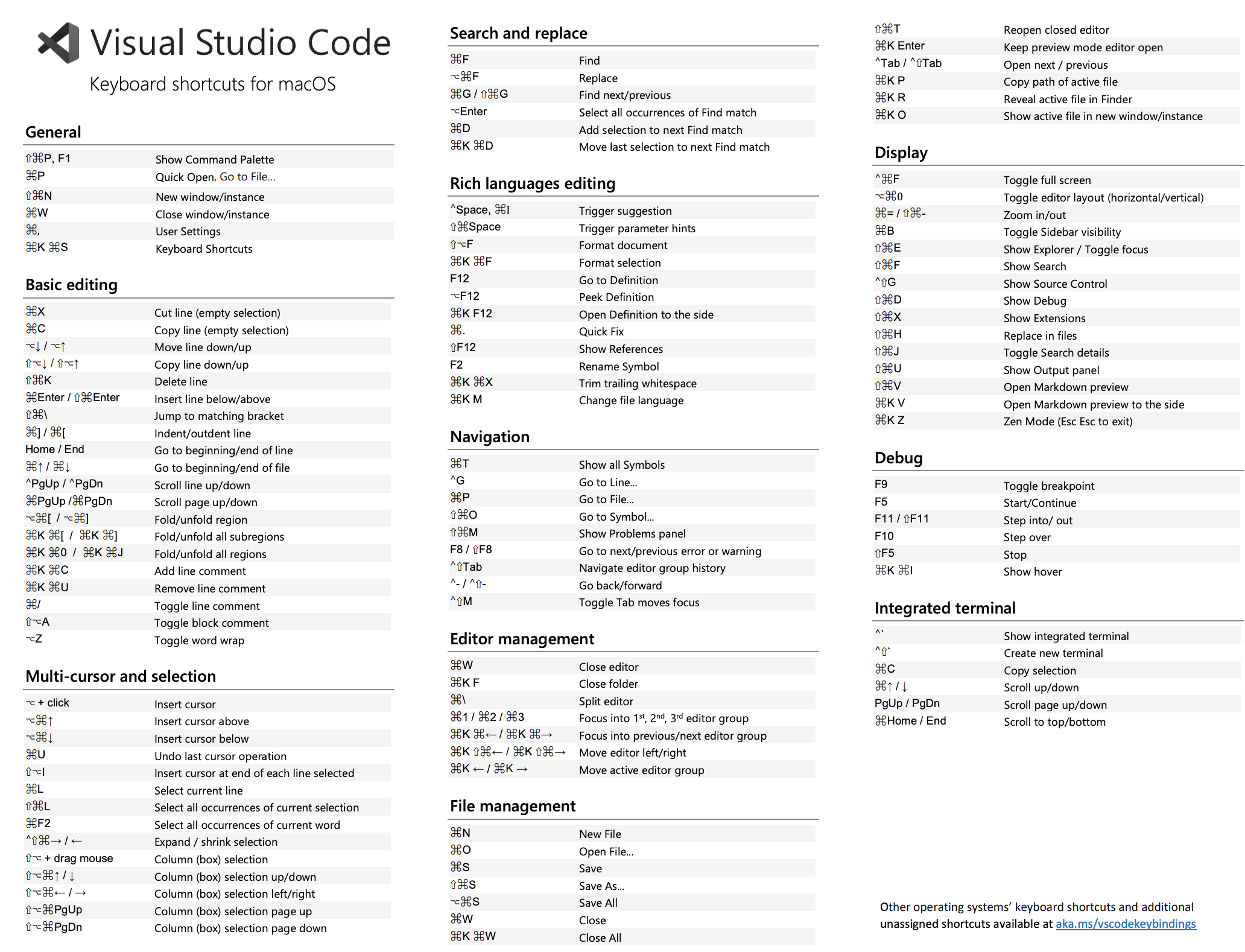Viewport: 1245px width, 952px height.
Task: Click the Display section heading
Action: pyautogui.click(x=901, y=153)
